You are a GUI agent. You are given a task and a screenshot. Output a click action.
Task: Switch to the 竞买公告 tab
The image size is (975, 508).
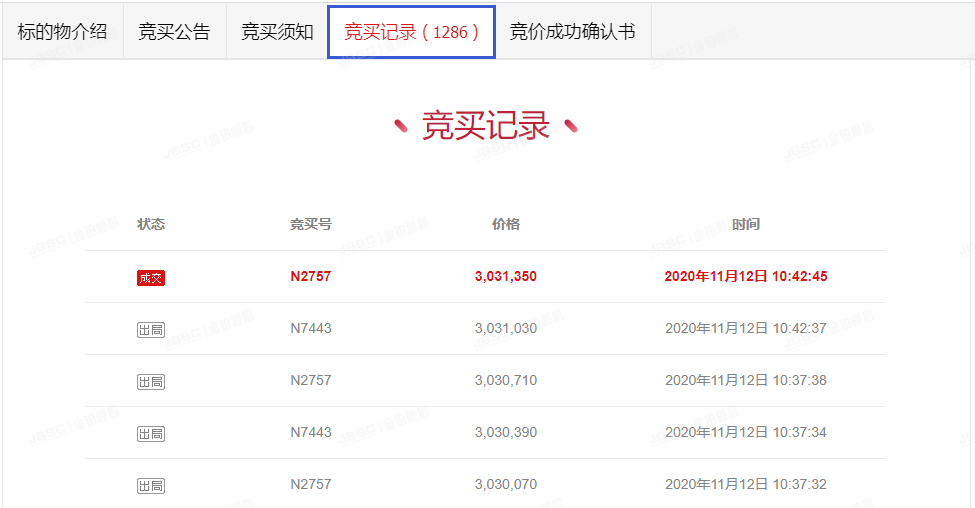[174, 31]
